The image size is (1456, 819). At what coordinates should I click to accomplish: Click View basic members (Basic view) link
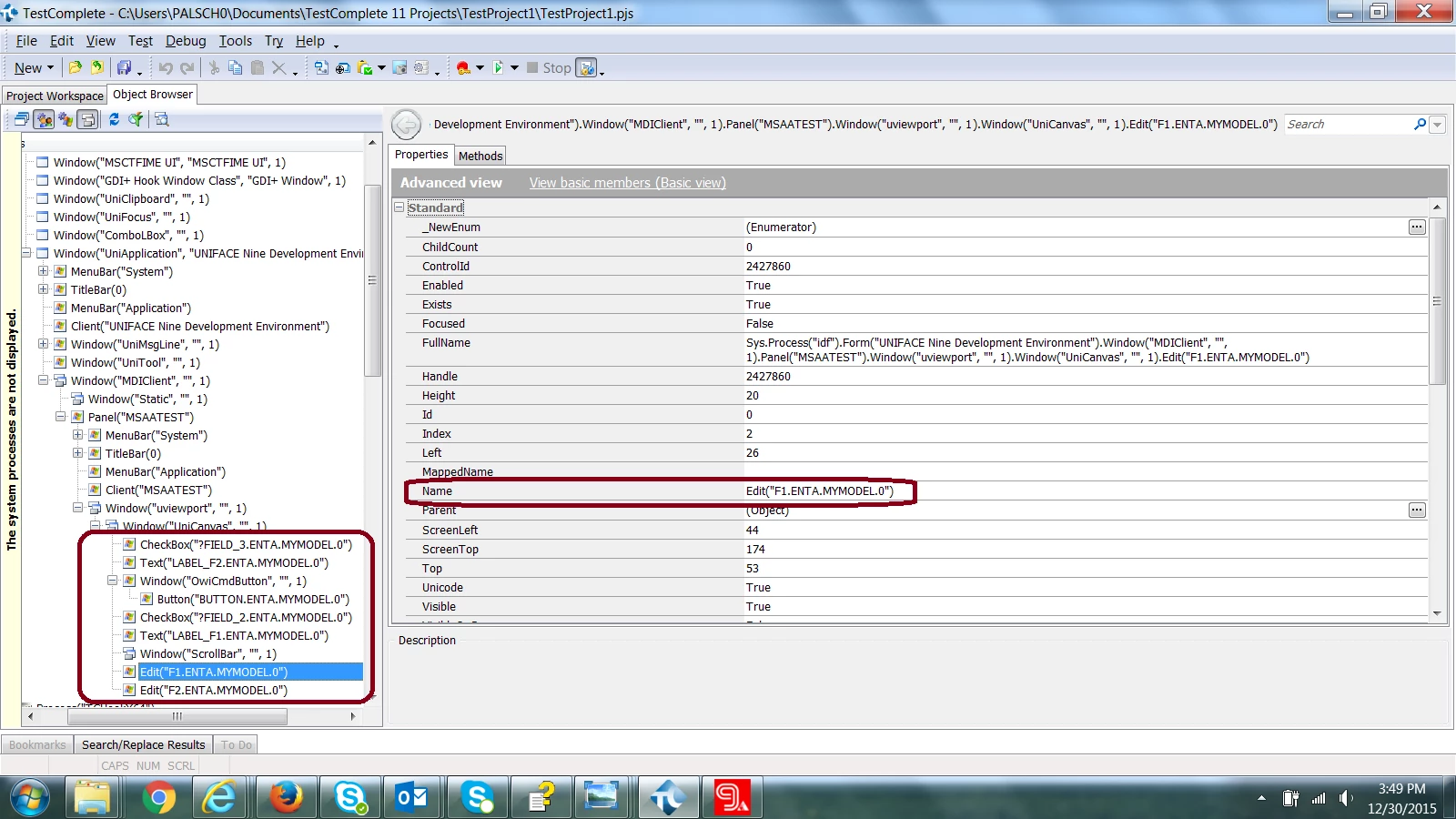click(628, 183)
